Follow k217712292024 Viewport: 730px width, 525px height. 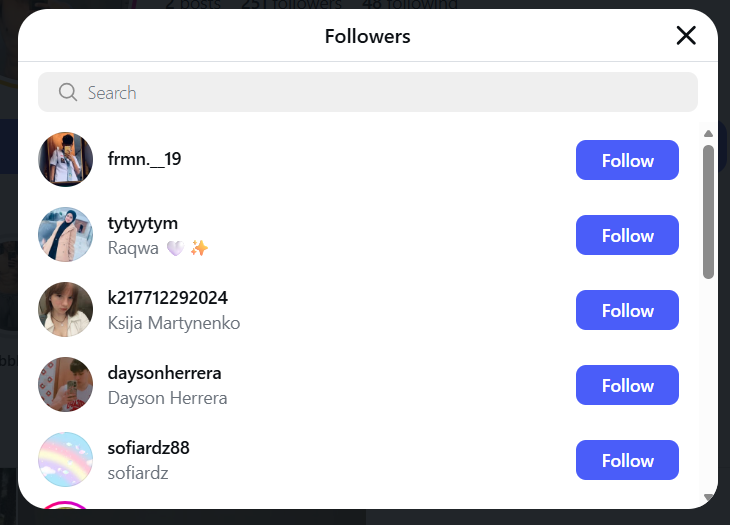coord(627,310)
